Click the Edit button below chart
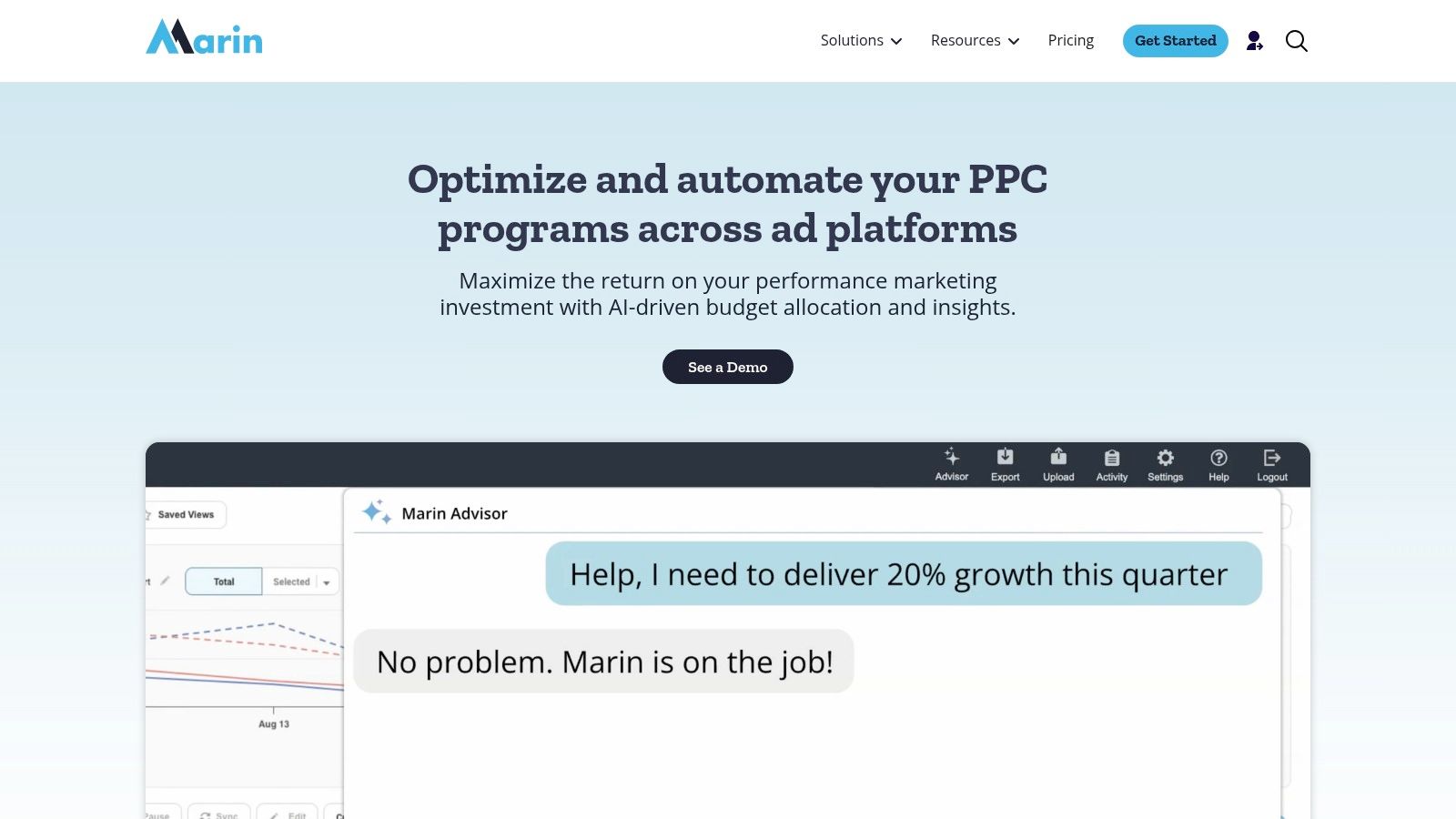1456x819 pixels. coord(288,813)
